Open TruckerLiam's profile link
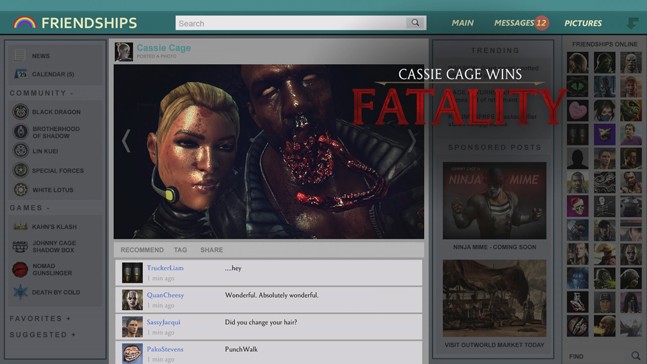 tap(165, 268)
